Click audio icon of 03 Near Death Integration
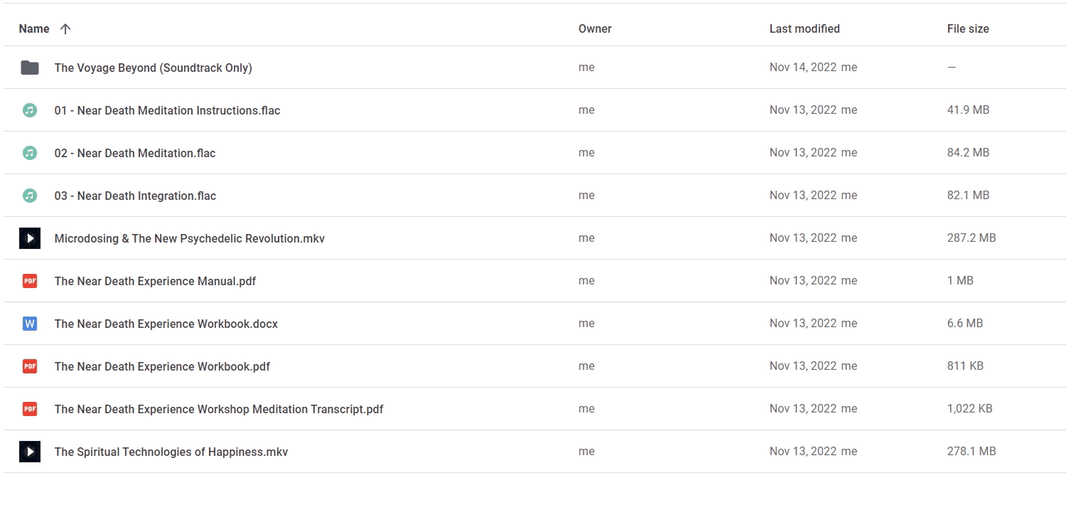The image size is (1066, 532). click(x=30, y=196)
